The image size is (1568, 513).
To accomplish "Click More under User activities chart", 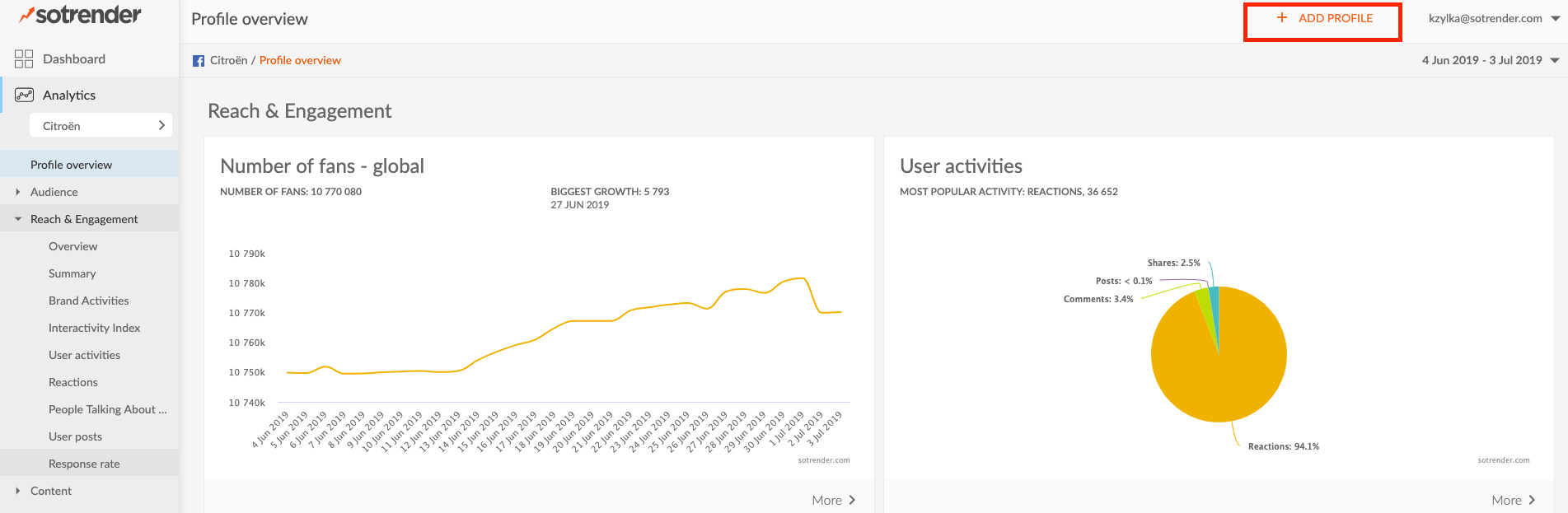I will (1513, 500).
